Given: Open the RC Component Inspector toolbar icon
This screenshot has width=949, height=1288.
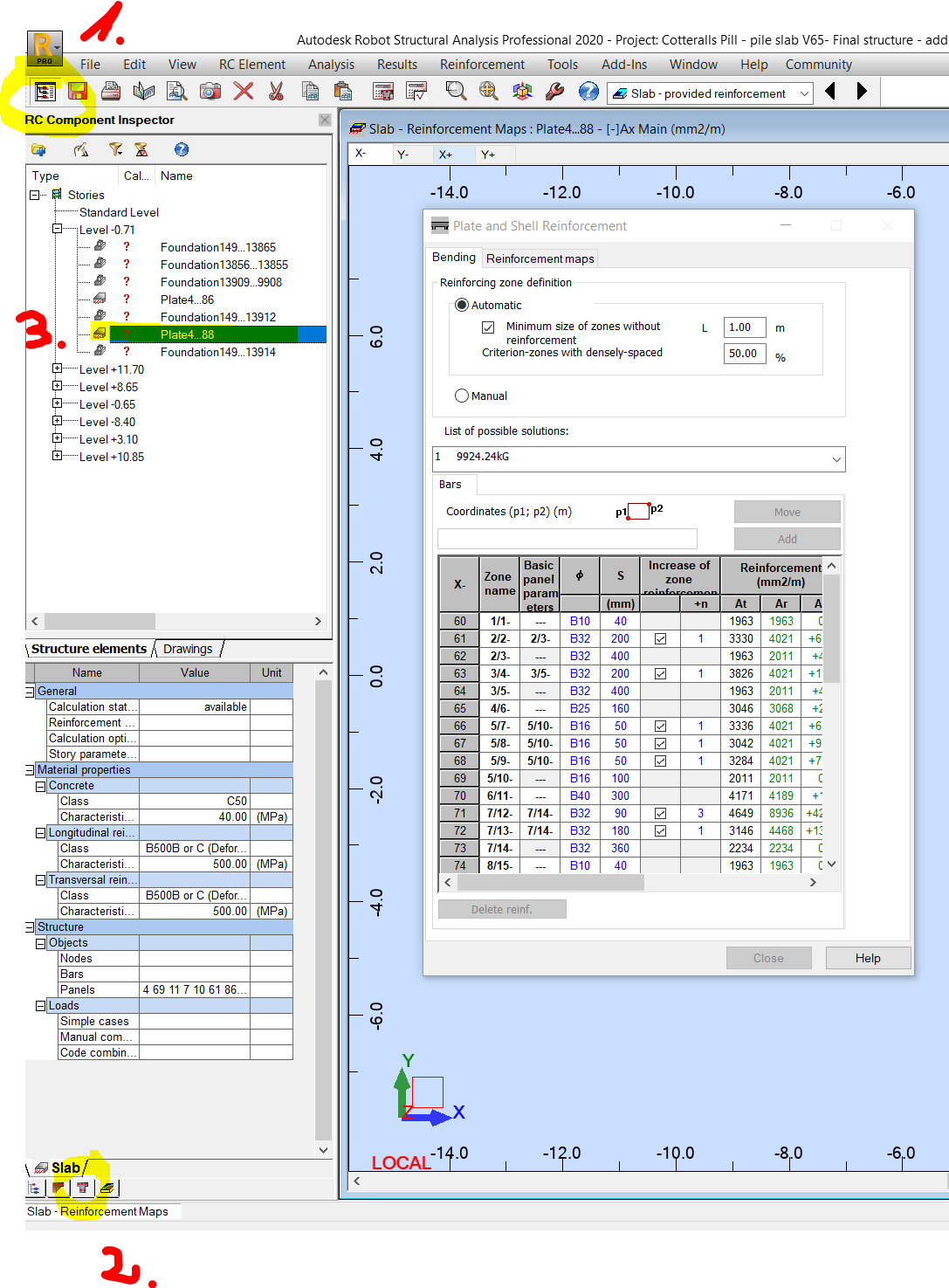Looking at the screenshot, I should click(45, 91).
